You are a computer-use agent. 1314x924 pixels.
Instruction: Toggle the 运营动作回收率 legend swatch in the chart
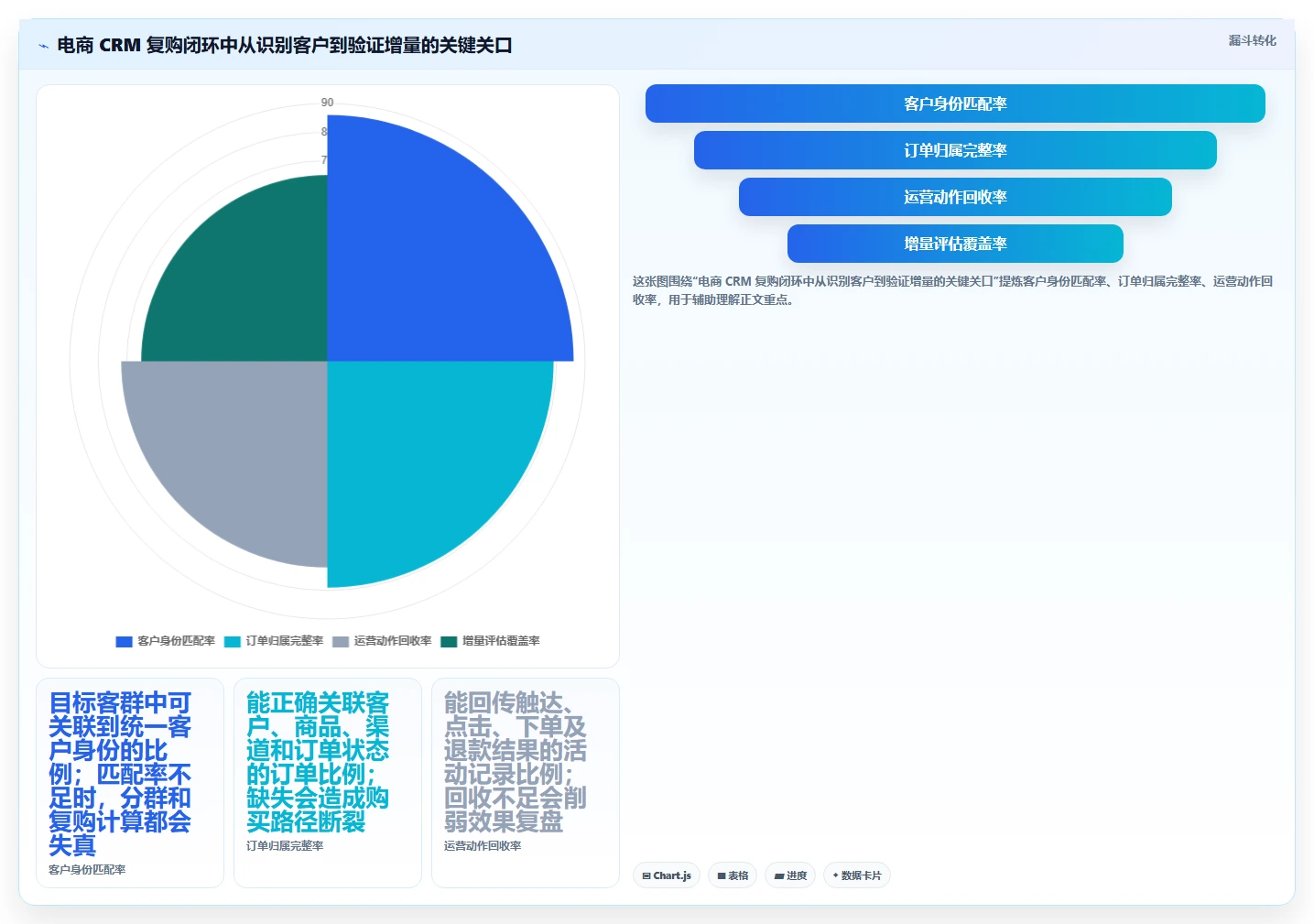tap(341, 641)
